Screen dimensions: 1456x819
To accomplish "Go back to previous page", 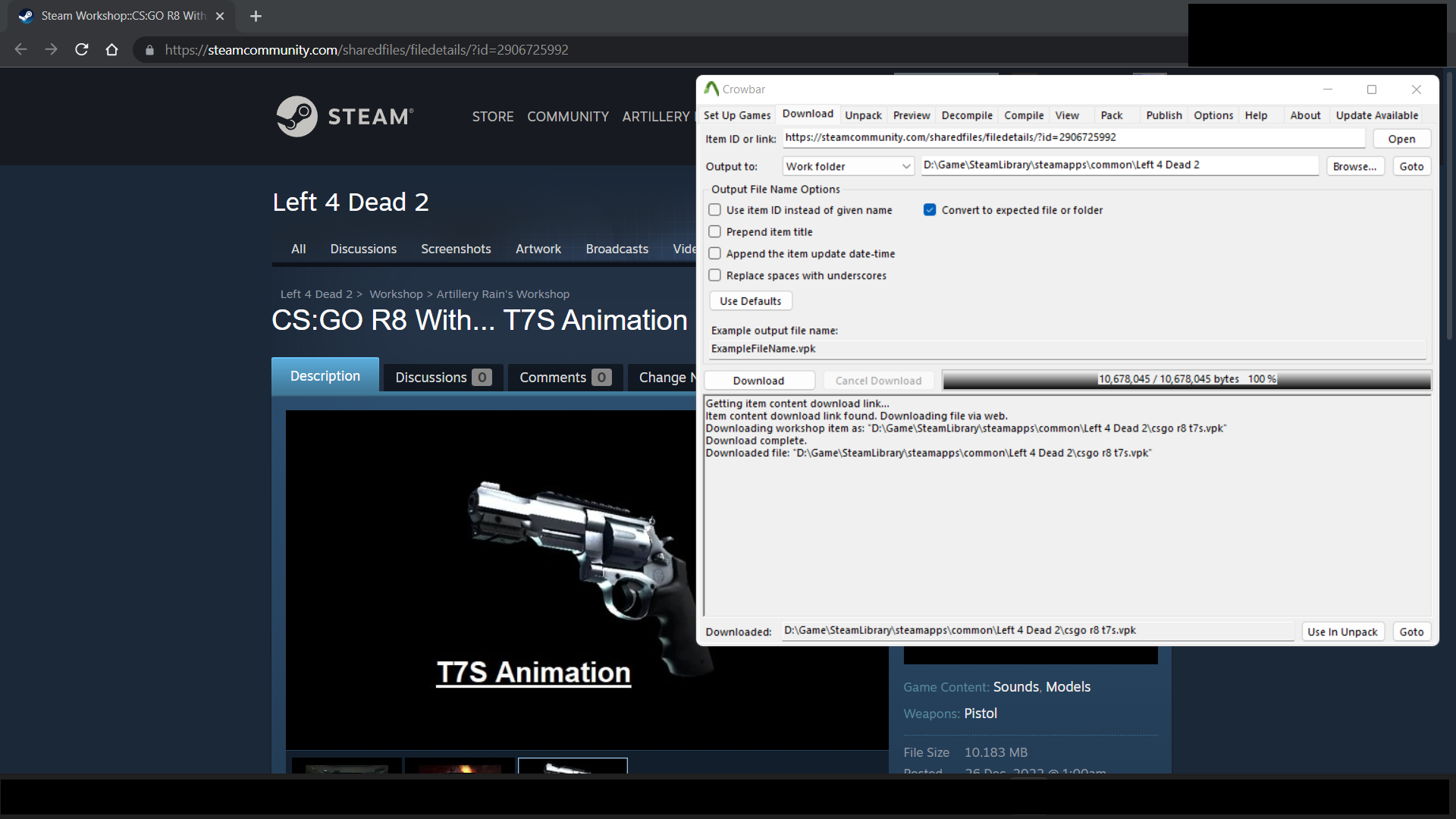I will (x=20, y=49).
